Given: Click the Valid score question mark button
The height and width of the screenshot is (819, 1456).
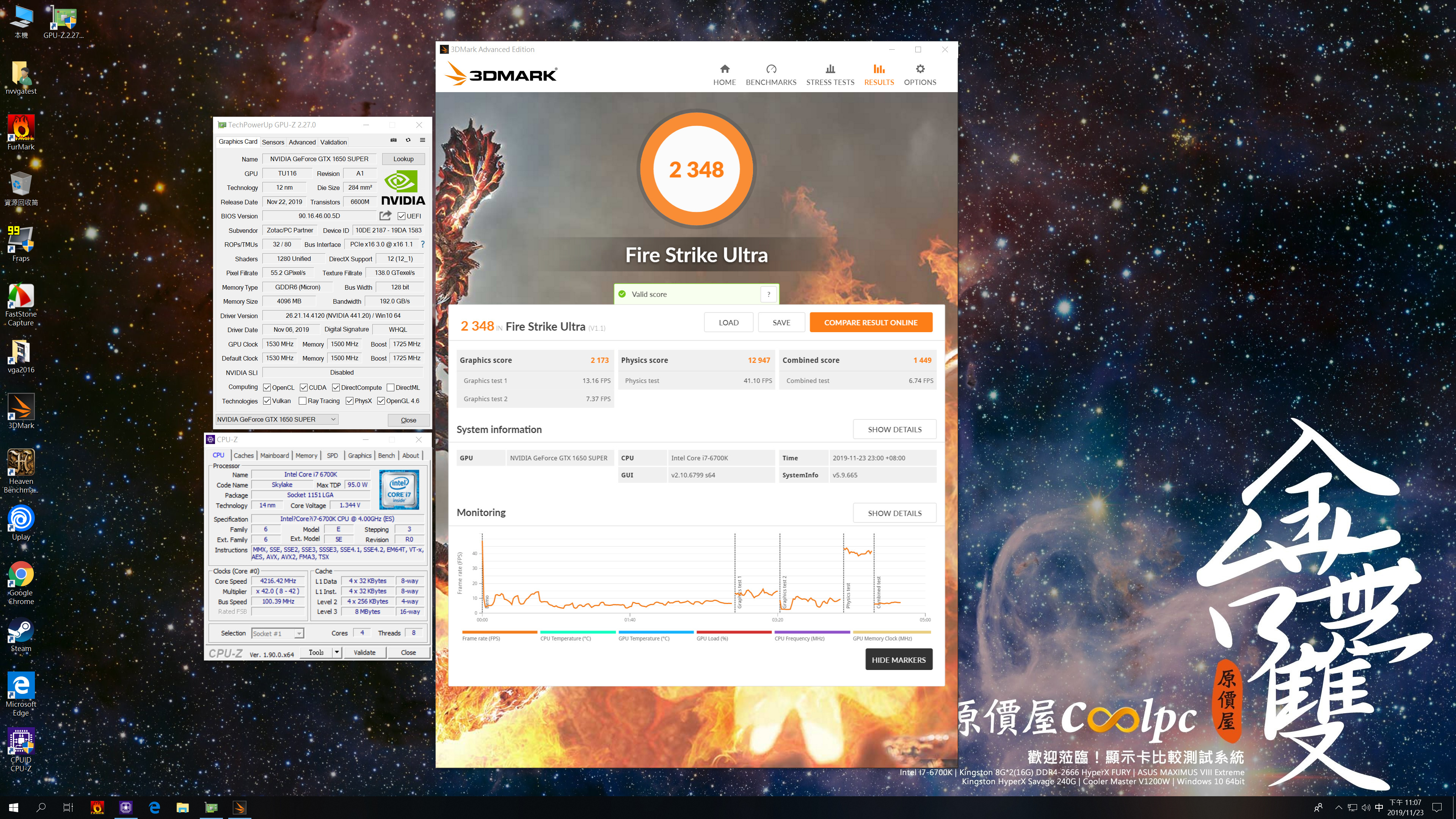Looking at the screenshot, I should pos(768,294).
